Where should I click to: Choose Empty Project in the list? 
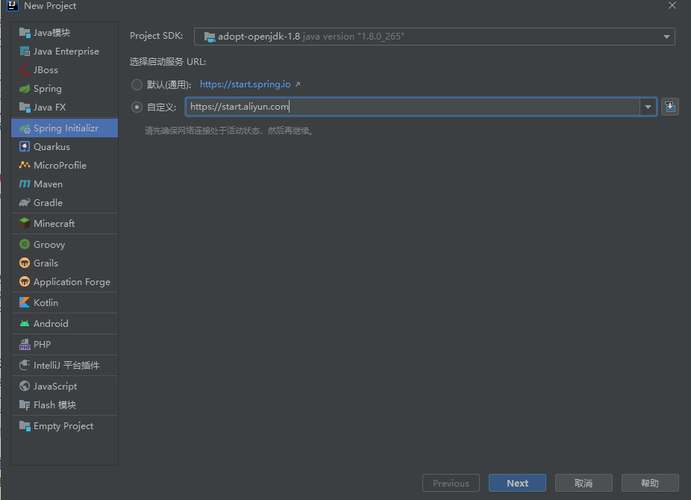(63, 426)
